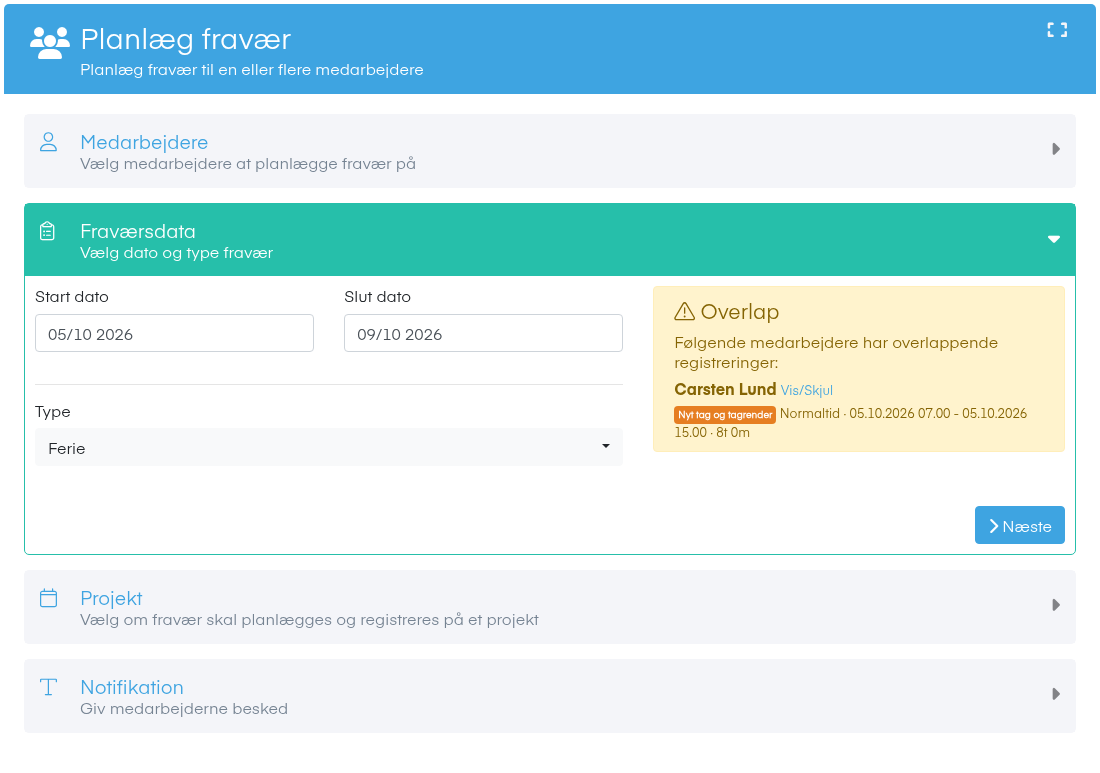Open the Projekt step heading

coord(111,598)
